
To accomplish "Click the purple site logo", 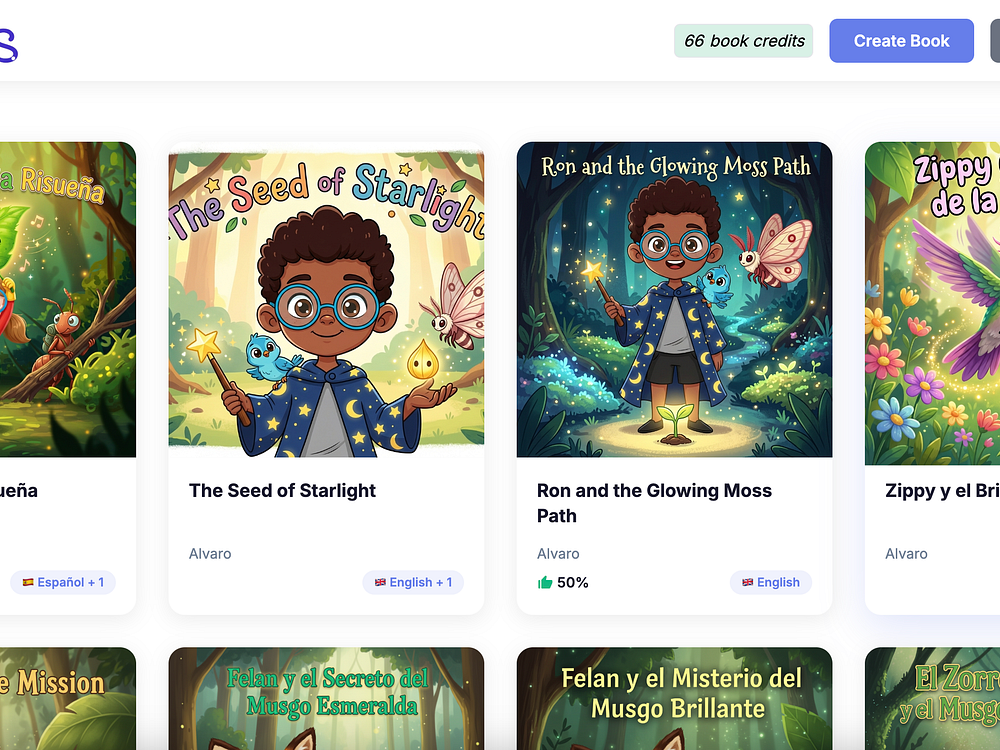I will point(8,45).
